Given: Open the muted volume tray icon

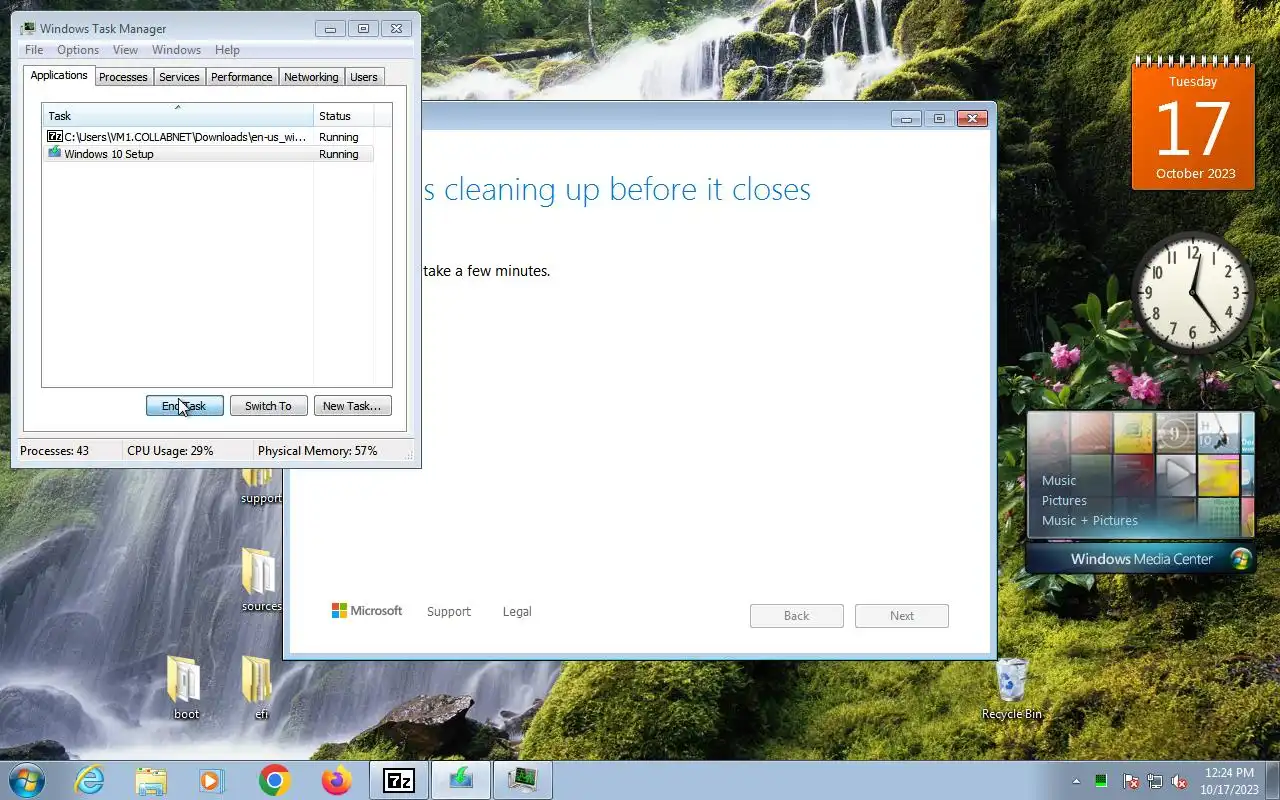Looking at the screenshot, I should point(1179,781).
